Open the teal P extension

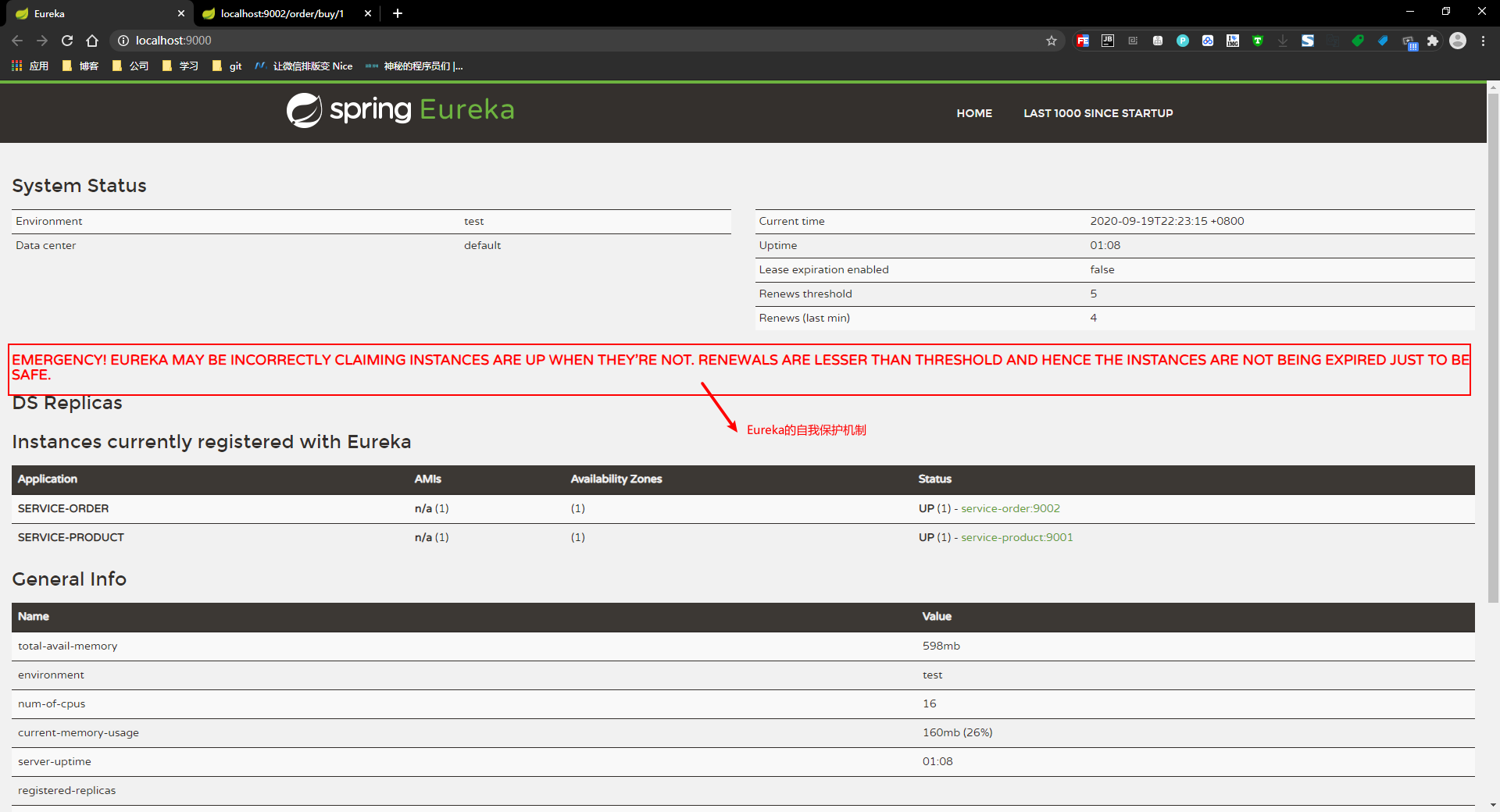coord(1183,41)
